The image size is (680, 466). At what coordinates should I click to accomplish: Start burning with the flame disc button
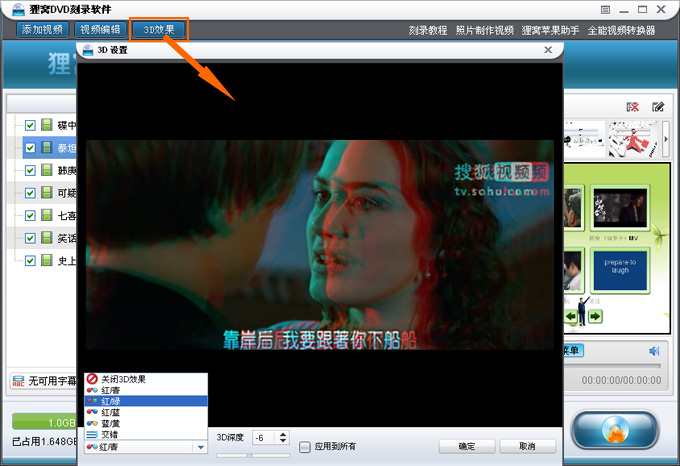pyautogui.click(x=615, y=430)
